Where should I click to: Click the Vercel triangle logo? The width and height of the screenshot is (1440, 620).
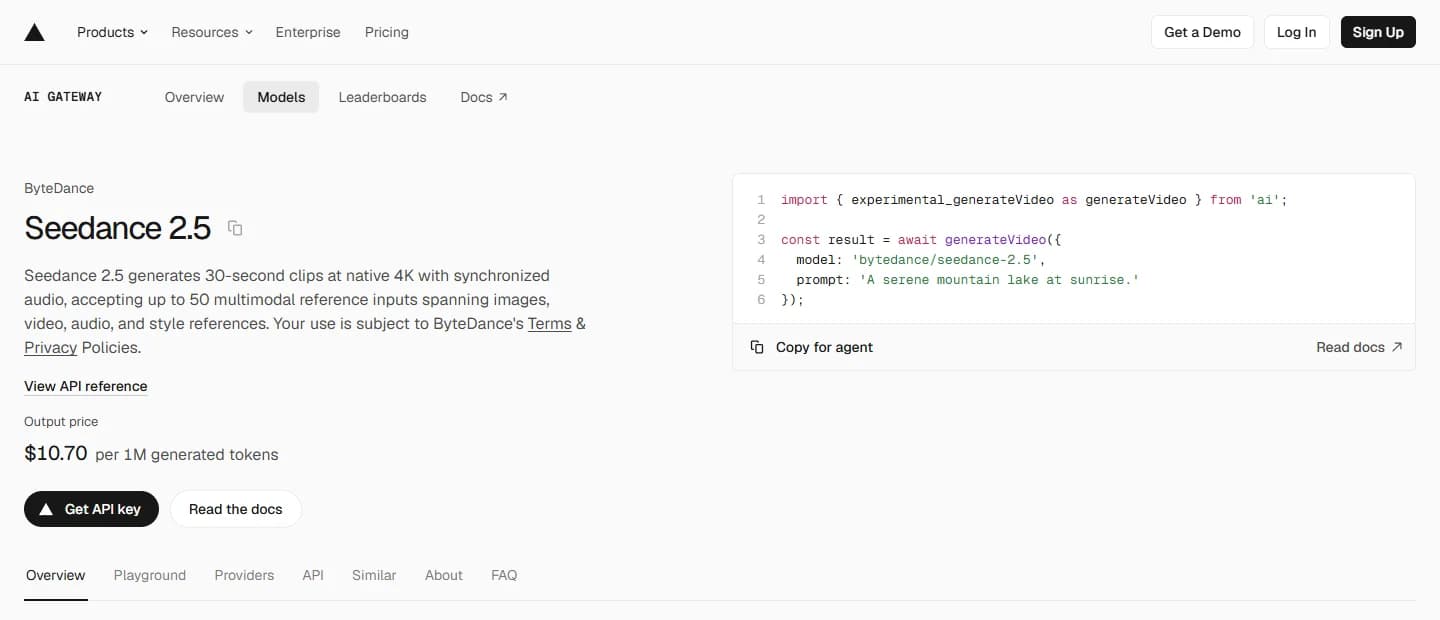pos(34,32)
